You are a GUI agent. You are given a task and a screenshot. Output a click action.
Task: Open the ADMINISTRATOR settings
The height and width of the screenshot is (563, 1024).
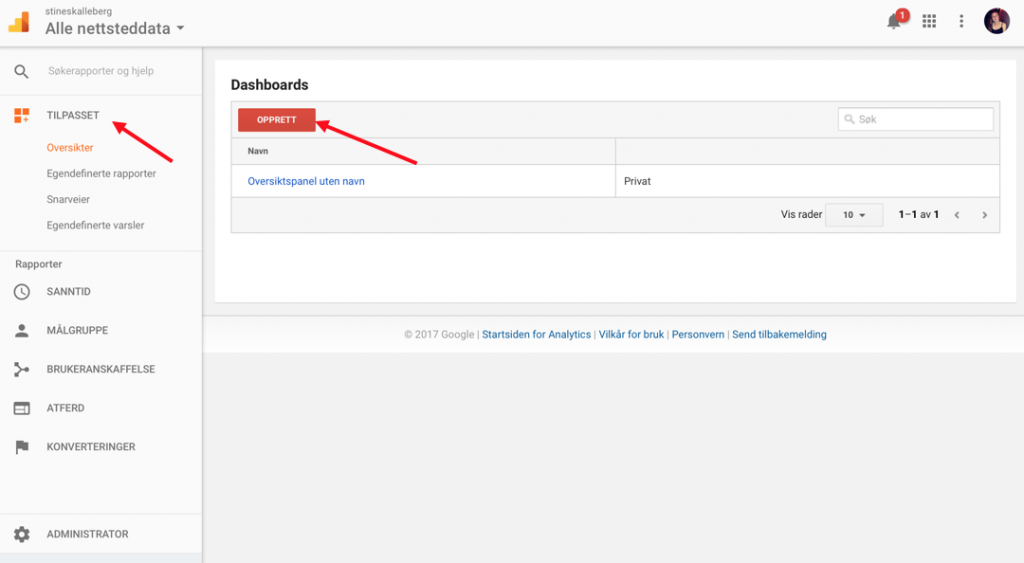88,534
